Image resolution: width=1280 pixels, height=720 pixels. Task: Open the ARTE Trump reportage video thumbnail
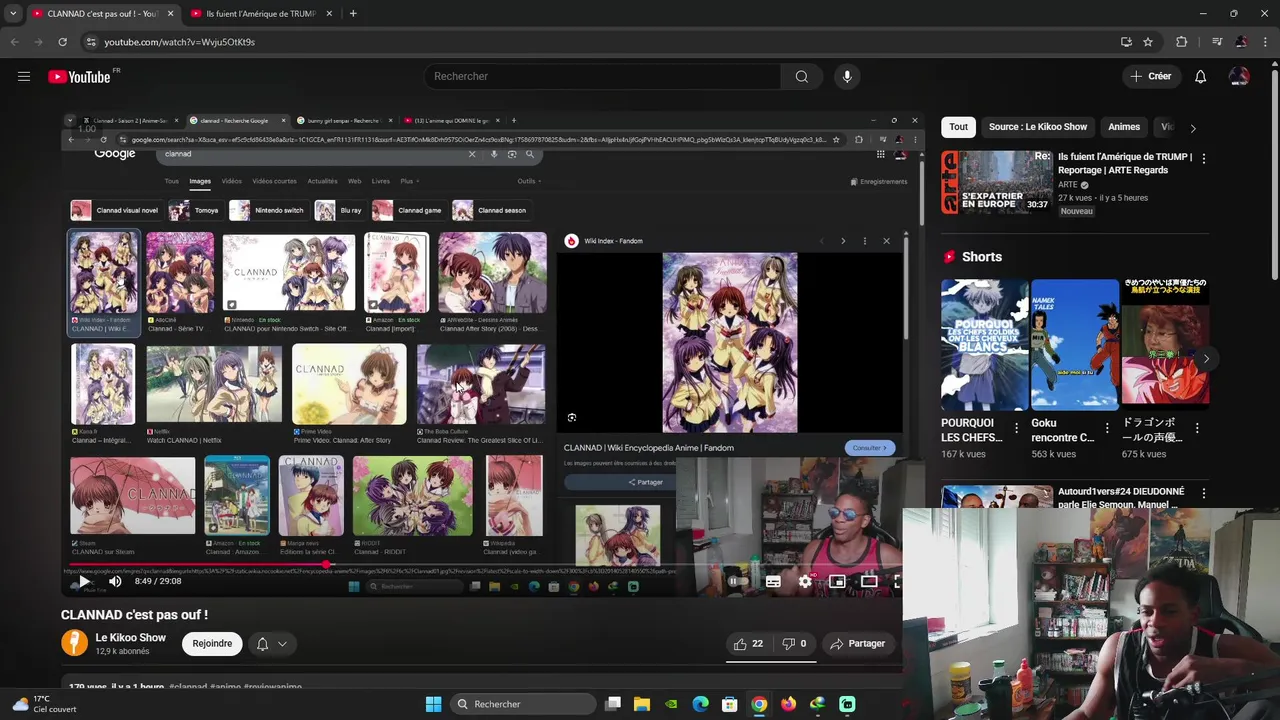[x=997, y=182]
